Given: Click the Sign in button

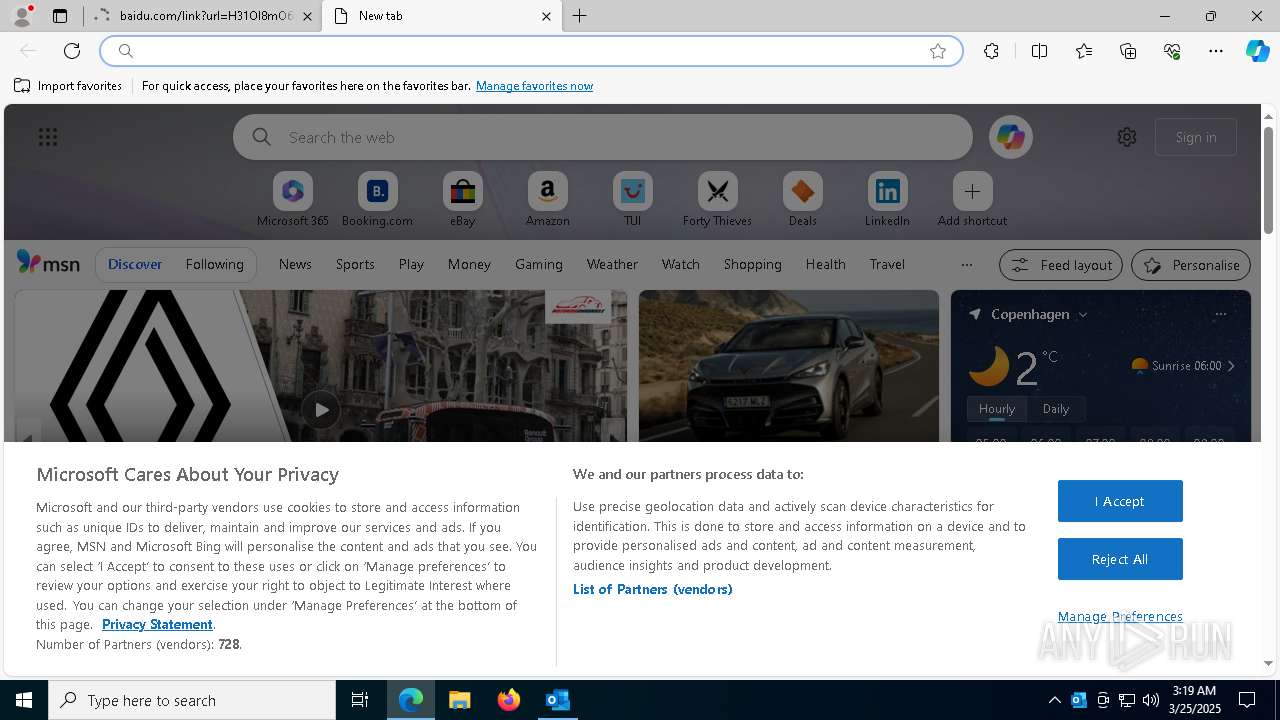Looking at the screenshot, I should click(x=1196, y=137).
